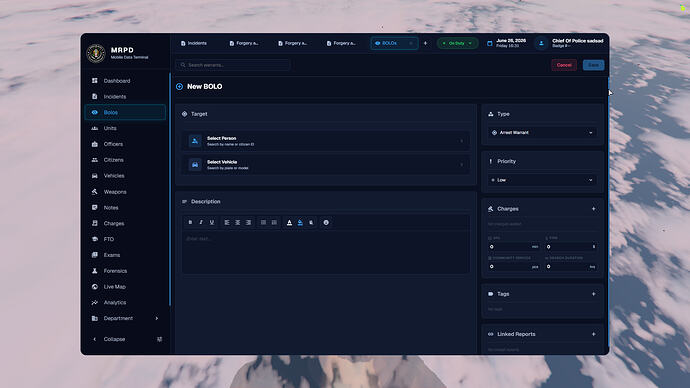690x388 pixels.
Task: Click the Save button
Action: pyautogui.click(x=594, y=65)
